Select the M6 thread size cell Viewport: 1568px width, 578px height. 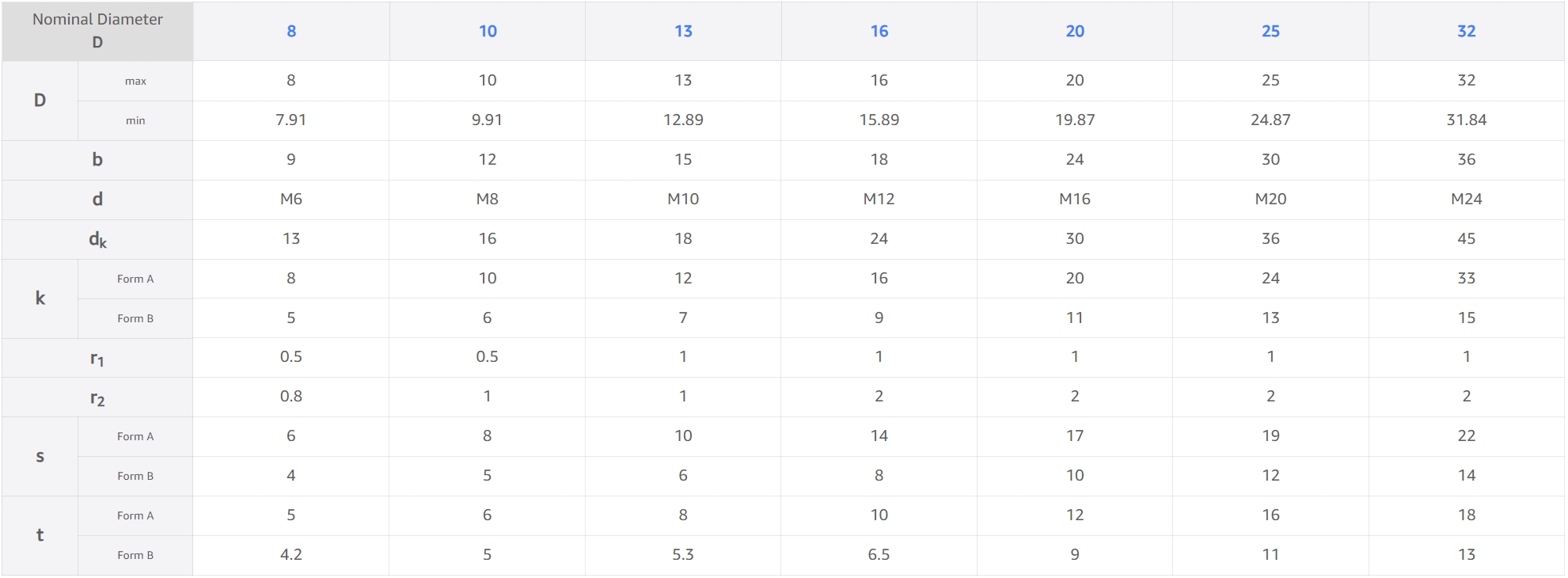point(291,199)
